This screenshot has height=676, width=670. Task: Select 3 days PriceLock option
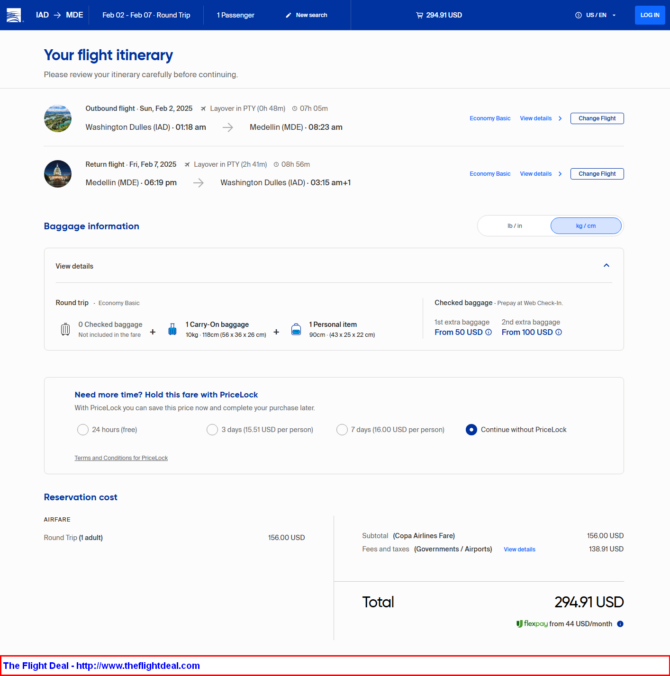click(212, 430)
